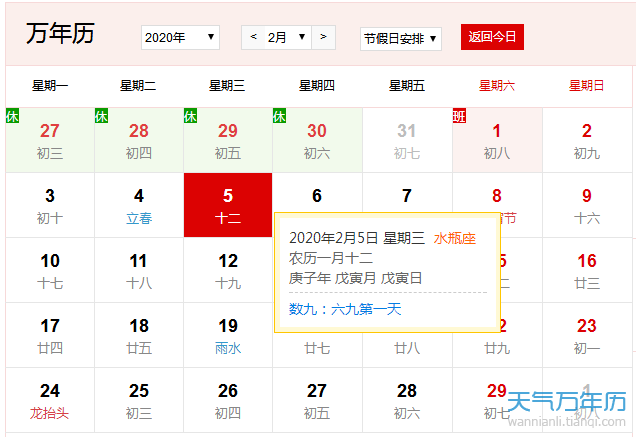Click 数九：六九第一天 link in popup
Screen dimensions: 636x437
pyautogui.click(x=345, y=309)
